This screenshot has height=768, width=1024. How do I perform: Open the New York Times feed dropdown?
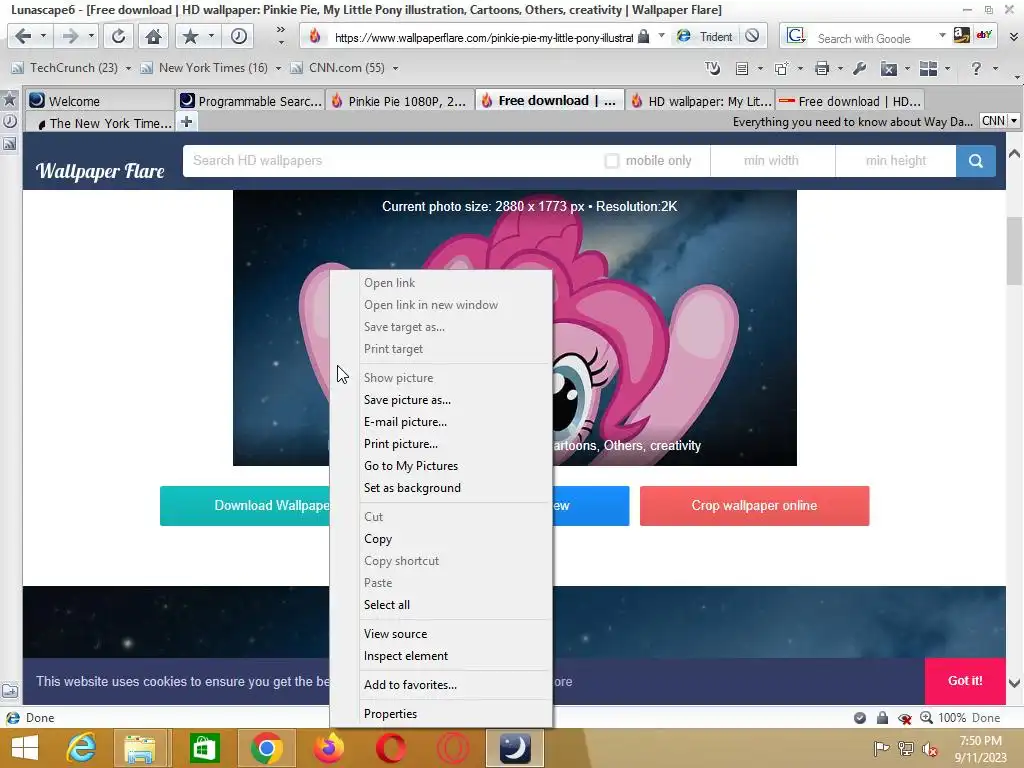(278, 68)
